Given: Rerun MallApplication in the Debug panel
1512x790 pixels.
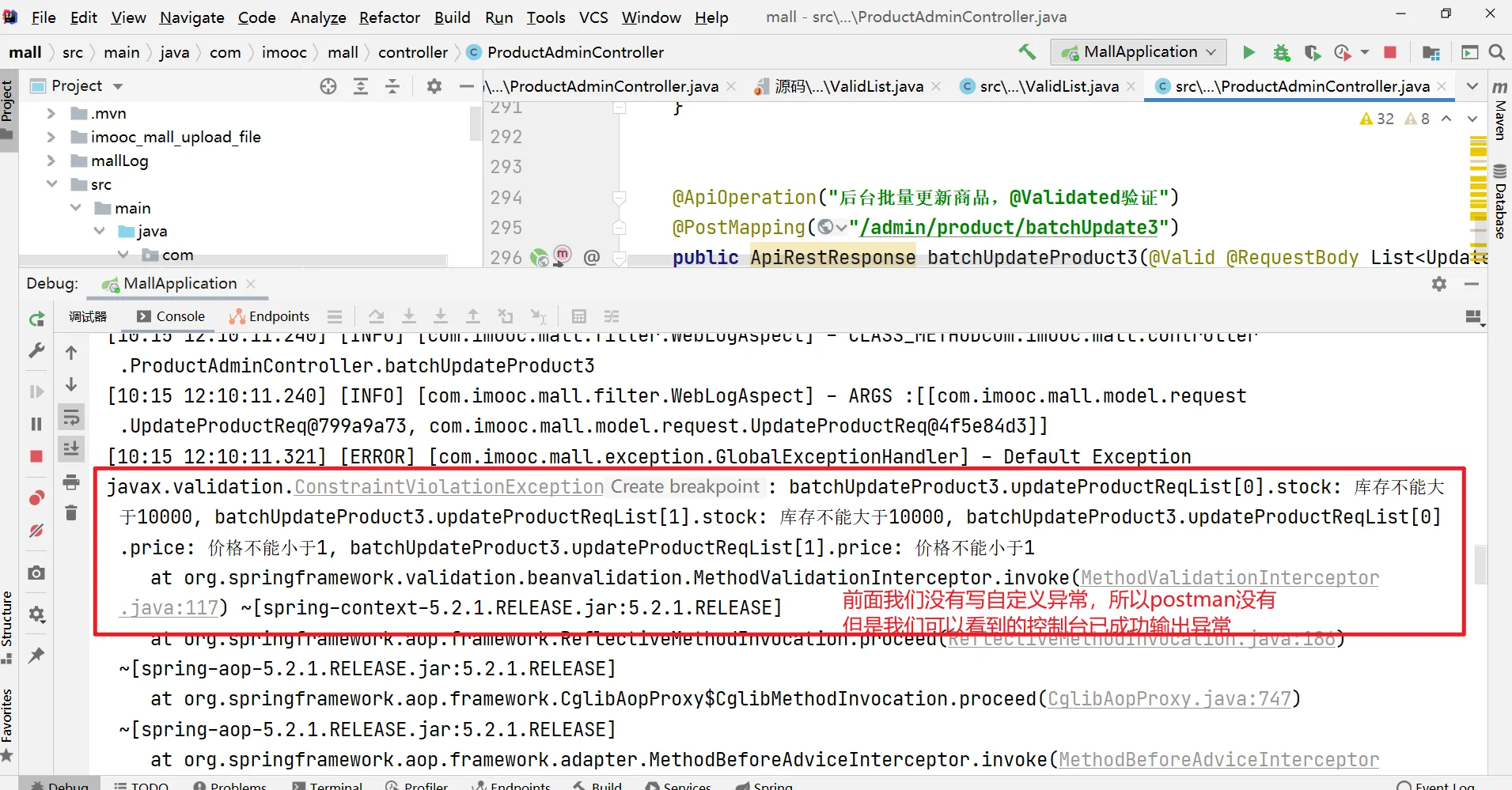Looking at the screenshot, I should pyautogui.click(x=36, y=319).
